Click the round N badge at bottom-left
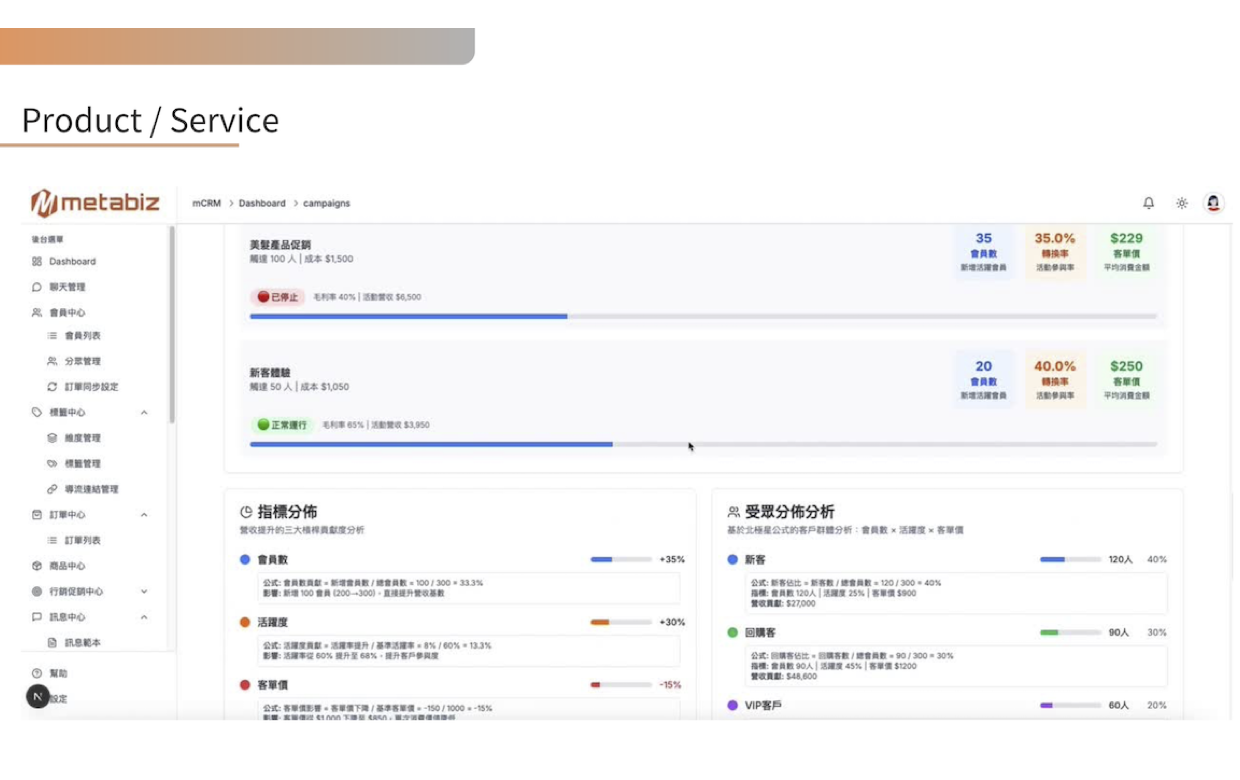Image resolution: width=1240 pixels, height=780 pixels. 37,697
